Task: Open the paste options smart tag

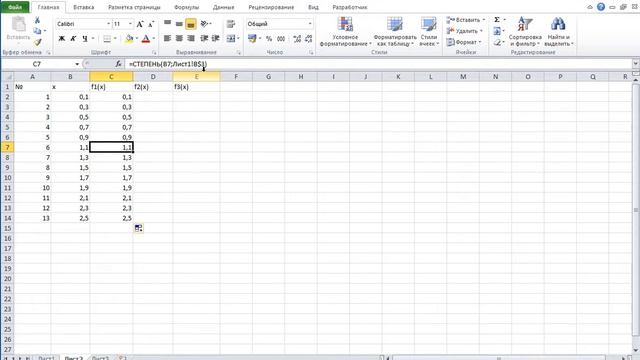Action: pyautogui.click(x=138, y=228)
